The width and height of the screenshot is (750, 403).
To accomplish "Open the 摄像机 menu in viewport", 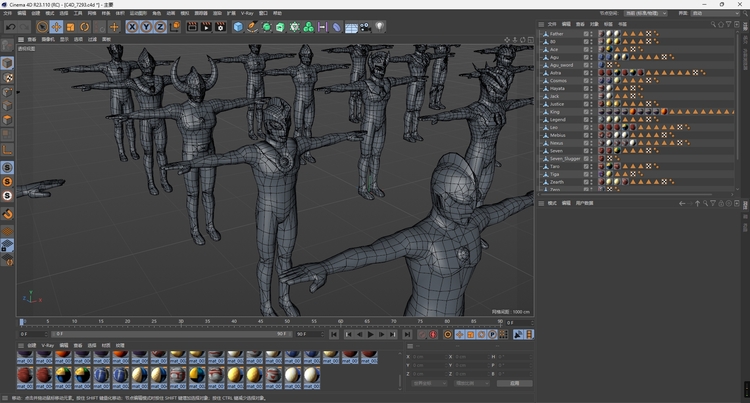I will coord(48,39).
